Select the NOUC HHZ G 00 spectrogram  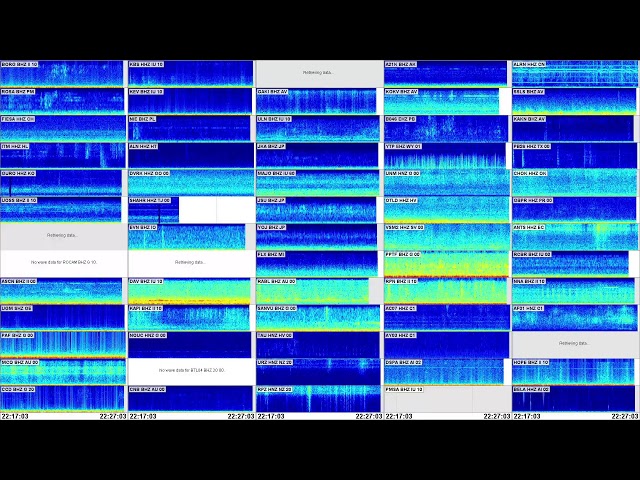tap(190, 345)
